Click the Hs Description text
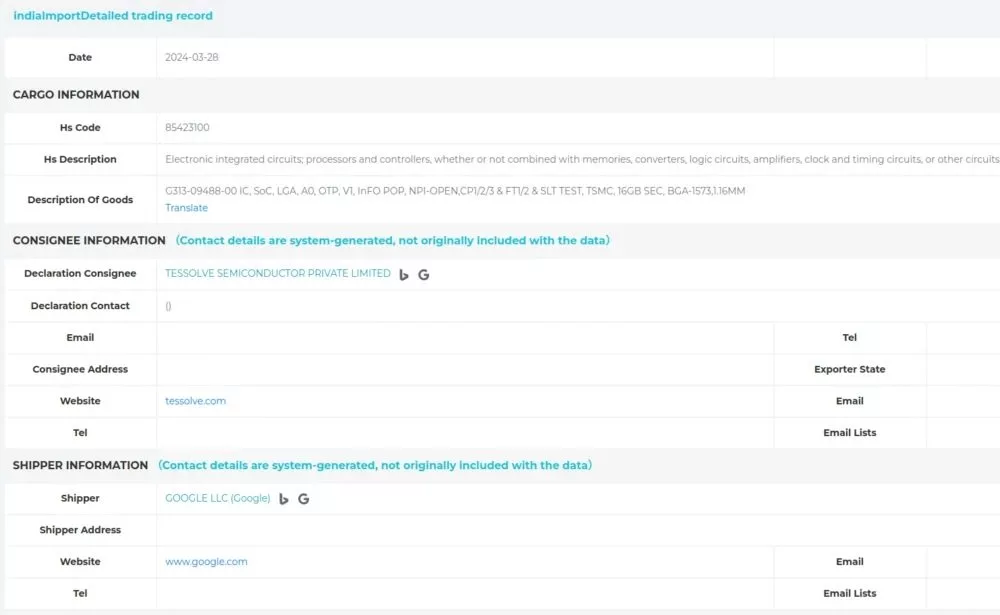1000x615 pixels. pos(581,160)
